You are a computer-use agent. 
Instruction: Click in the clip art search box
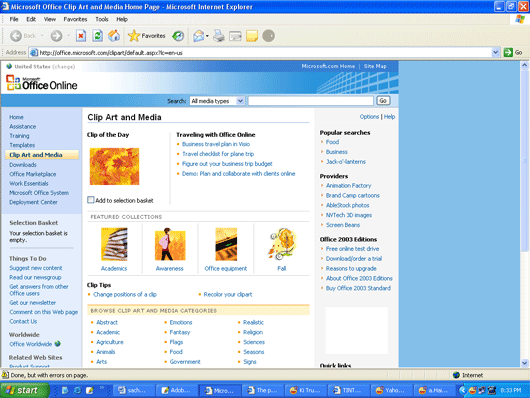[x=311, y=101]
